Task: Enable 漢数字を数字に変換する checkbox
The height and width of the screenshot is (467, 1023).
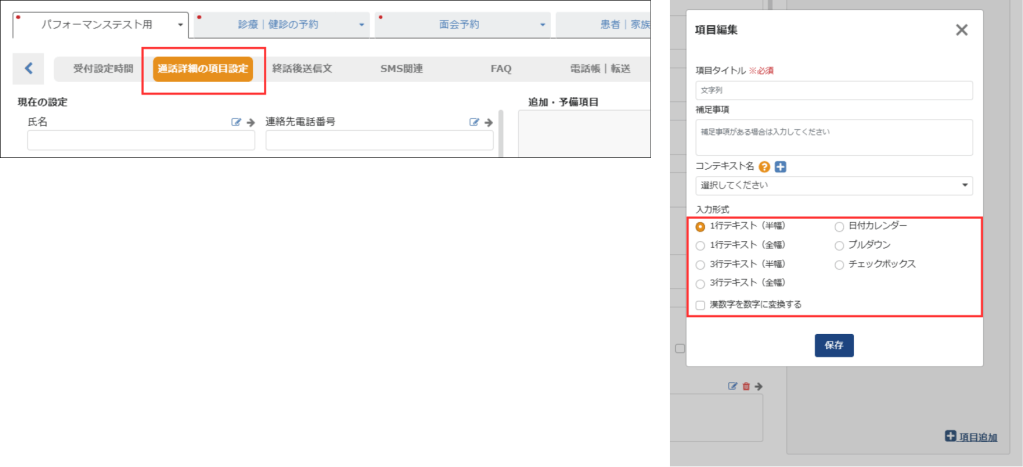Action: click(700, 304)
